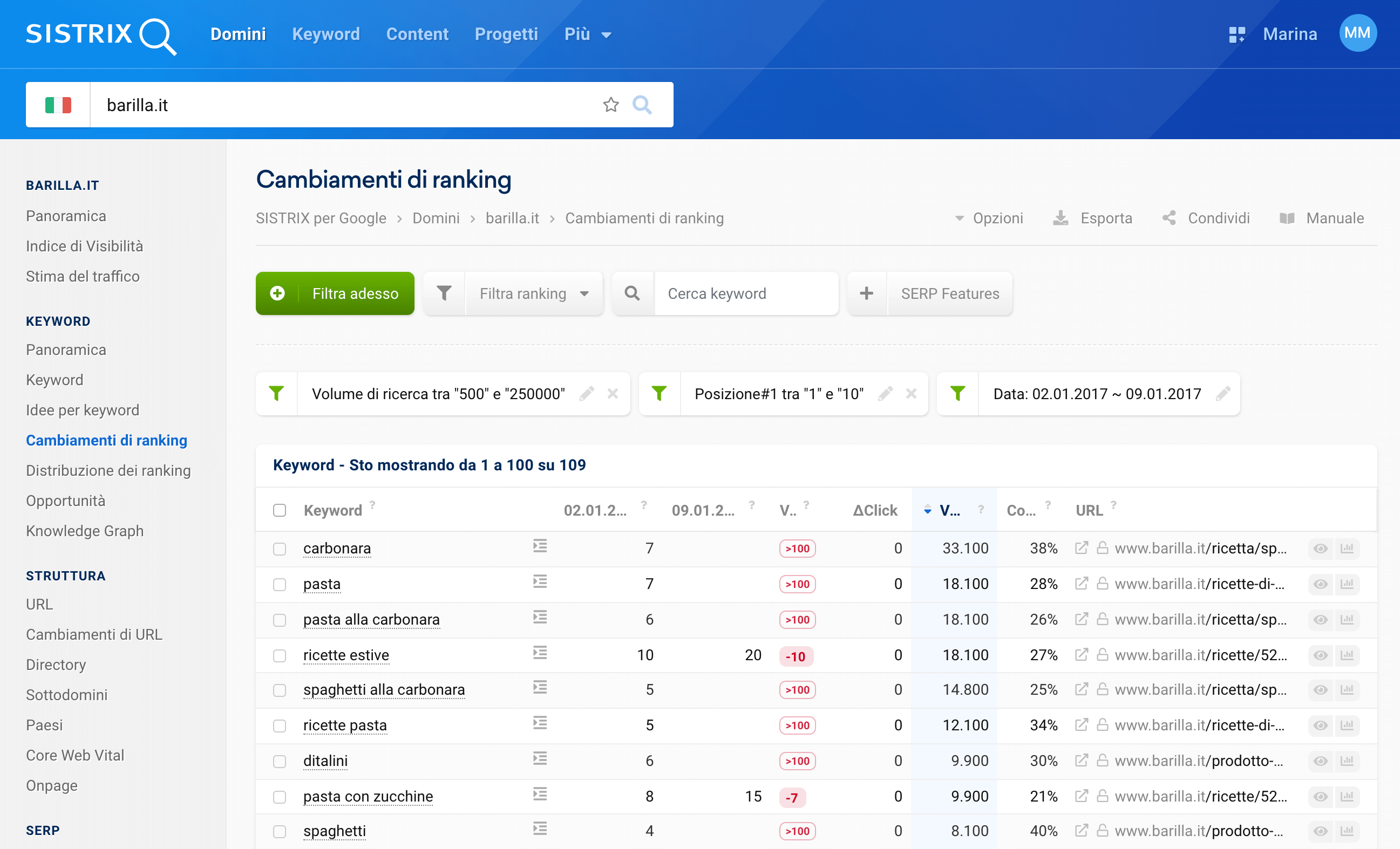The height and width of the screenshot is (849, 1400).
Task: Remove the Posizione#1 filter
Action: [x=912, y=394]
